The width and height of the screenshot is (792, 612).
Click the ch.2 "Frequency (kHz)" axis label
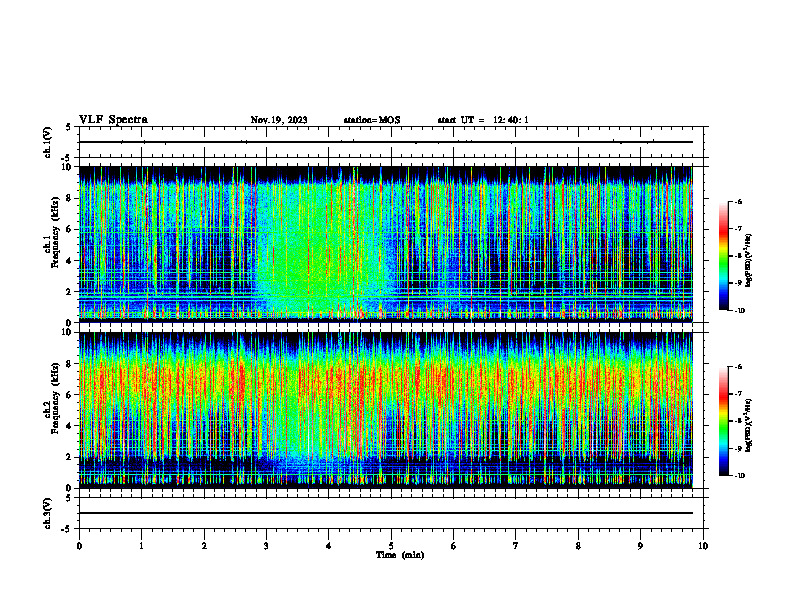click(x=55, y=398)
